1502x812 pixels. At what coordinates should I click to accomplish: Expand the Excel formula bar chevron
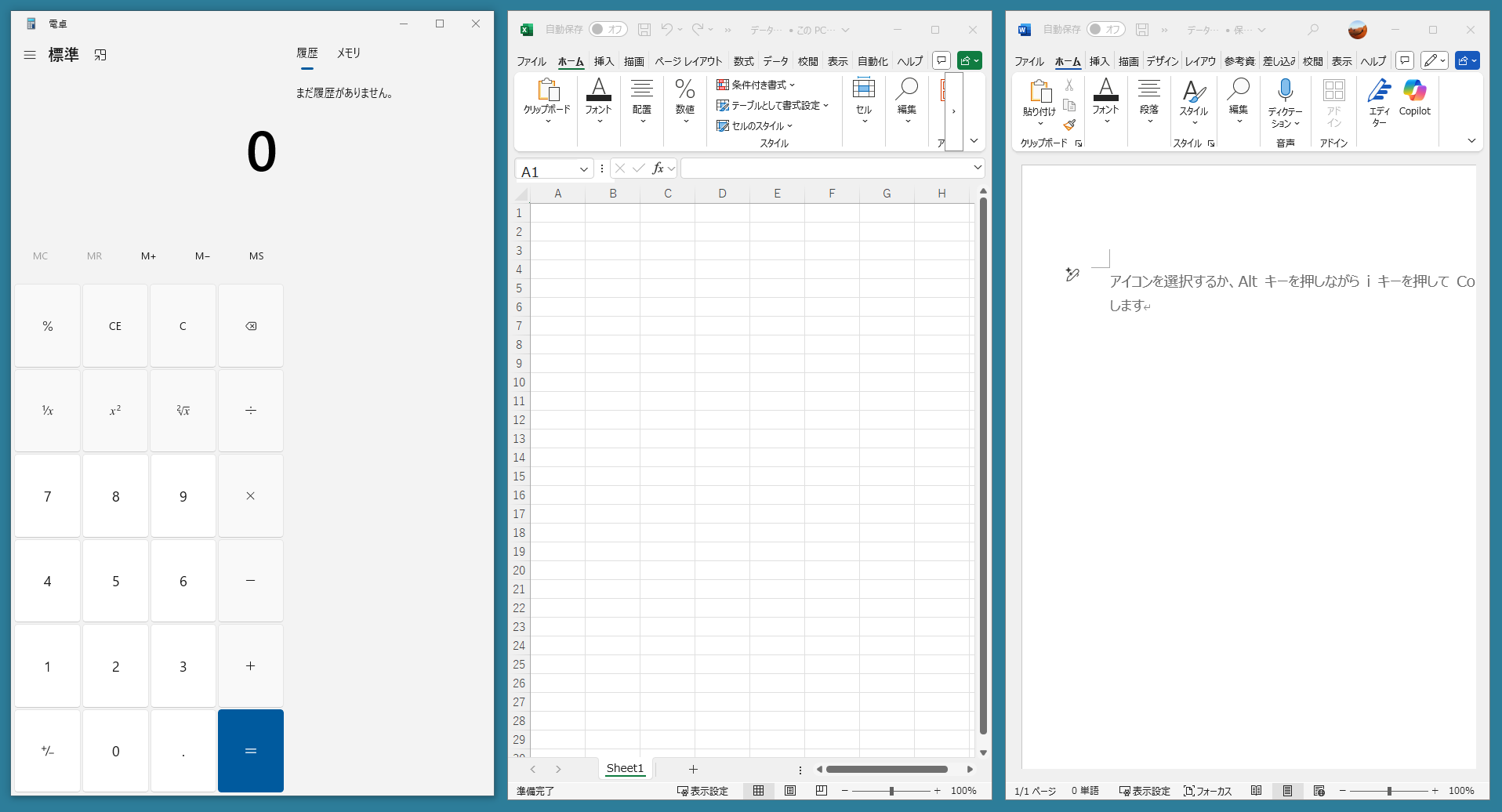click(x=978, y=168)
